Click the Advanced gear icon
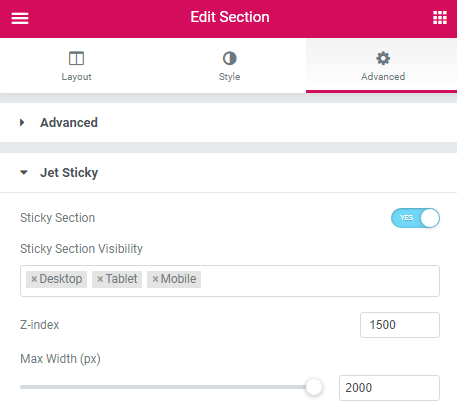 click(x=383, y=58)
